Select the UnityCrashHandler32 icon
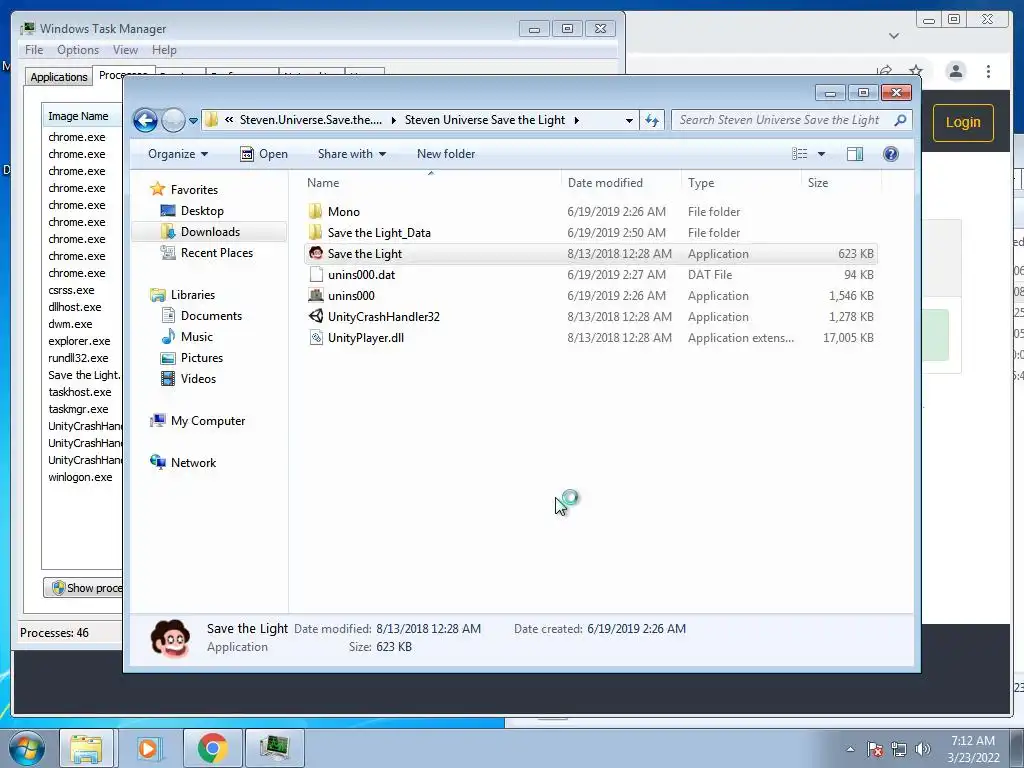 316,316
